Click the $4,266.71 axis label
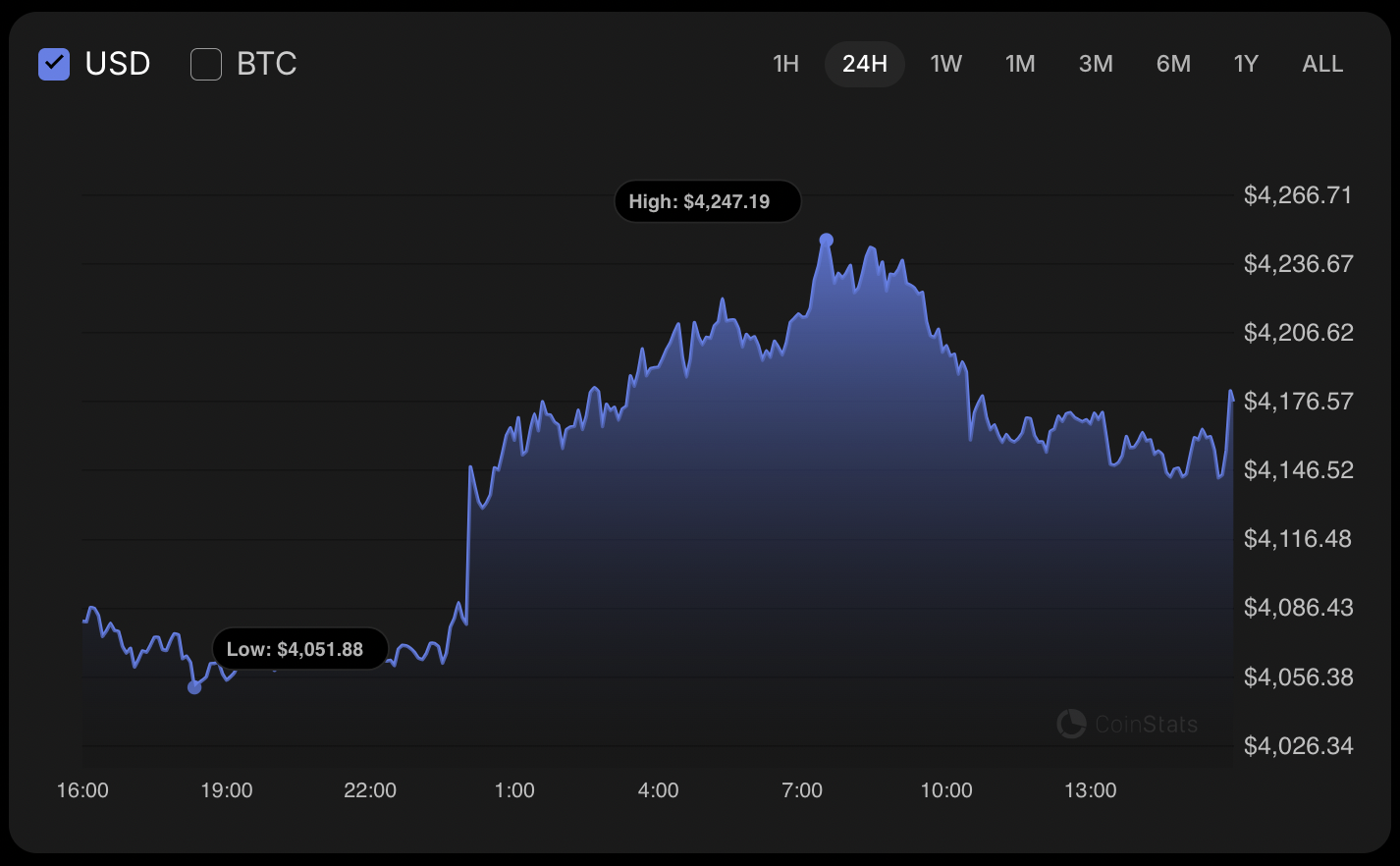Viewport: 1400px width, 866px height. 1297,194
